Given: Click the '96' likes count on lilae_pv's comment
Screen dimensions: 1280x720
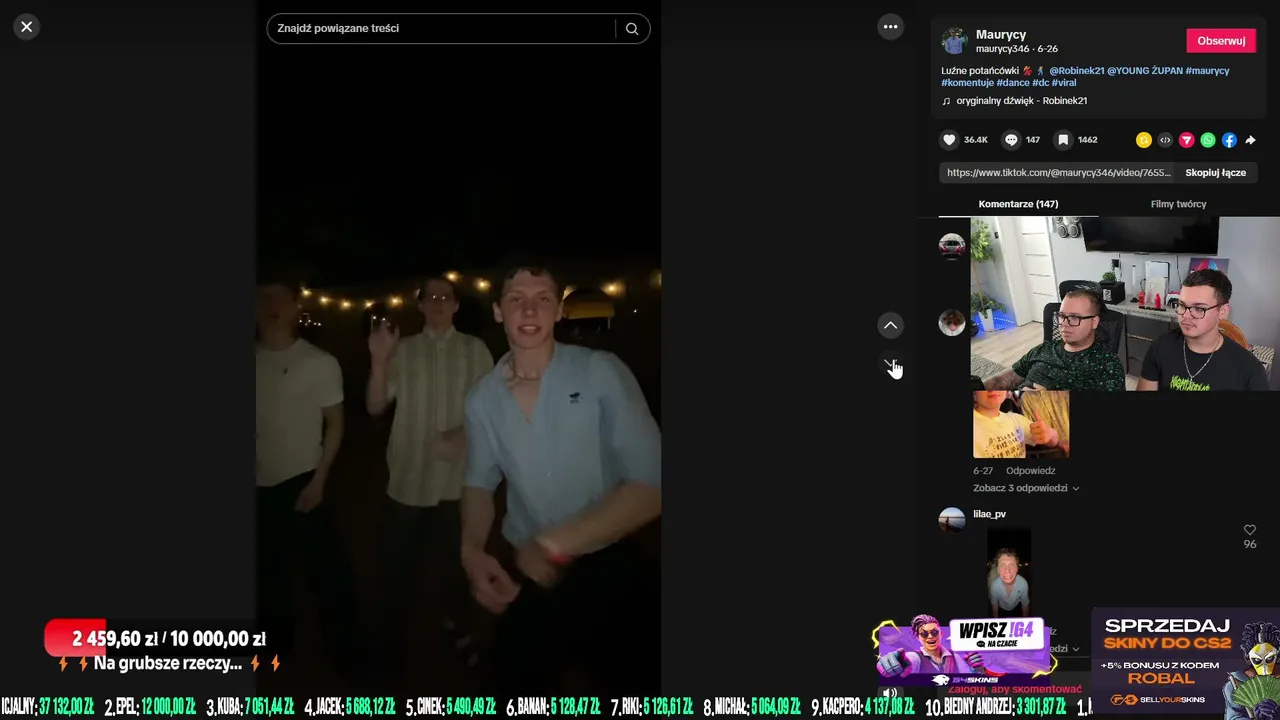Looking at the screenshot, I should (x=1249, y=544).
